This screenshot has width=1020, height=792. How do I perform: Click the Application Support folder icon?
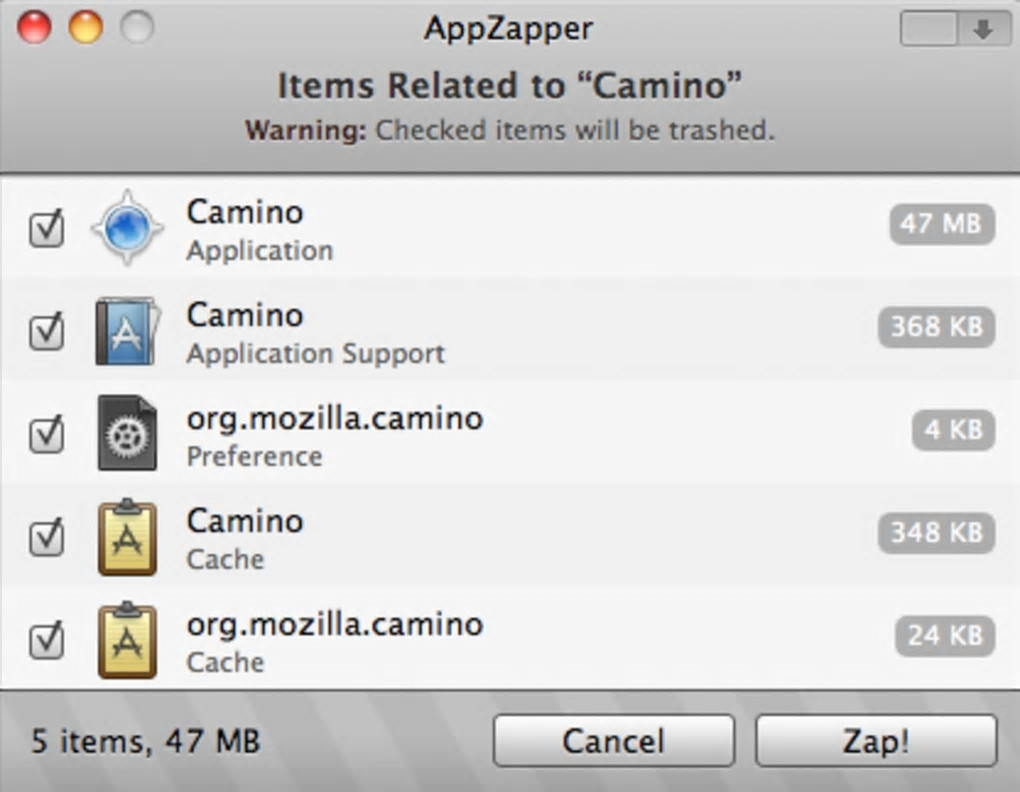[x=126, y=331]
